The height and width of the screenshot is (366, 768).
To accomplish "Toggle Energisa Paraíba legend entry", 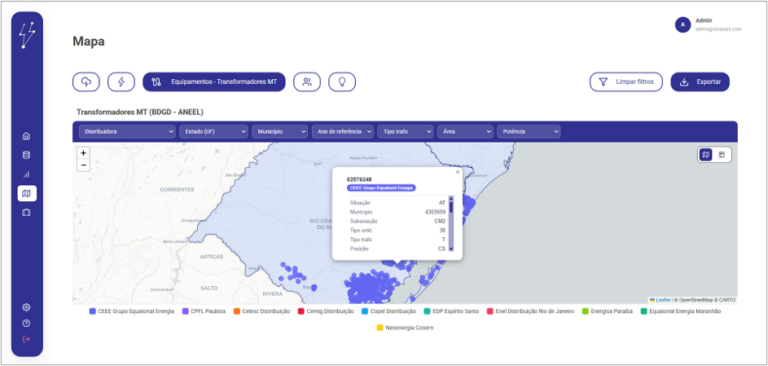I will coord(607,312).
